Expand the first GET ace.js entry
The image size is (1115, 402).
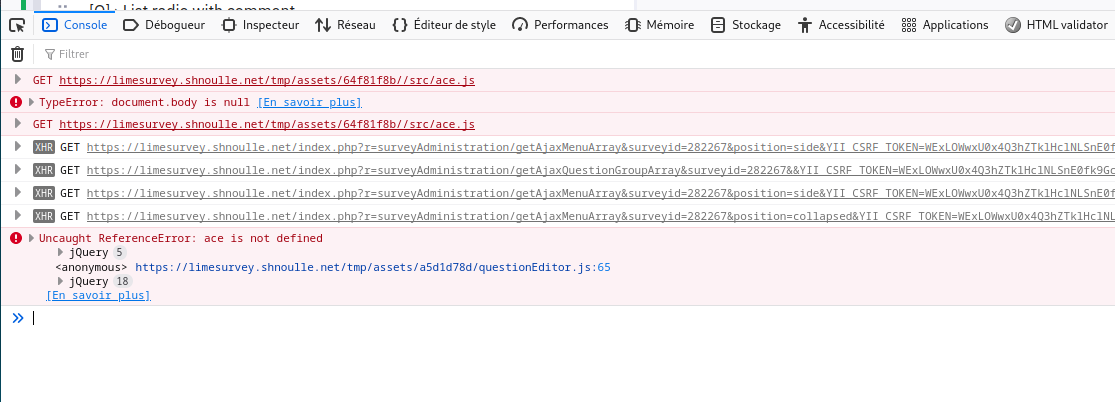coord(16,80)
